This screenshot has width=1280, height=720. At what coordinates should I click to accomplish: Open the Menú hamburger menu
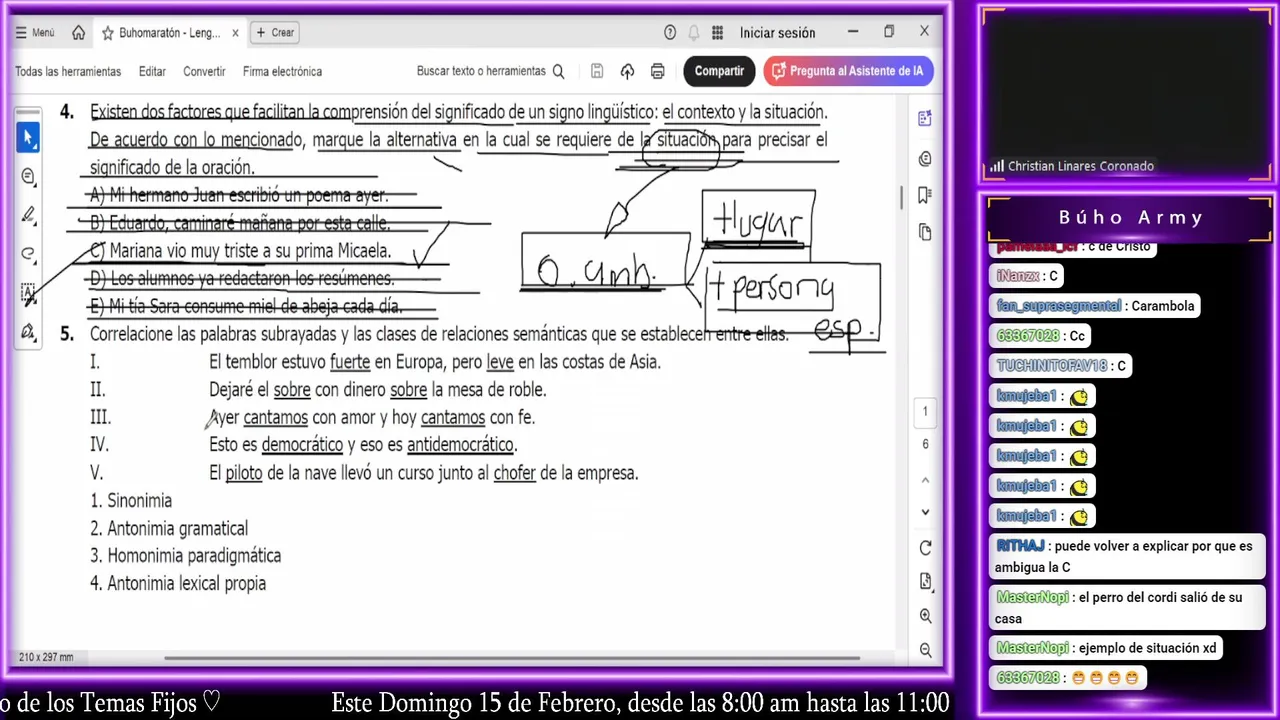click(35, 33)
